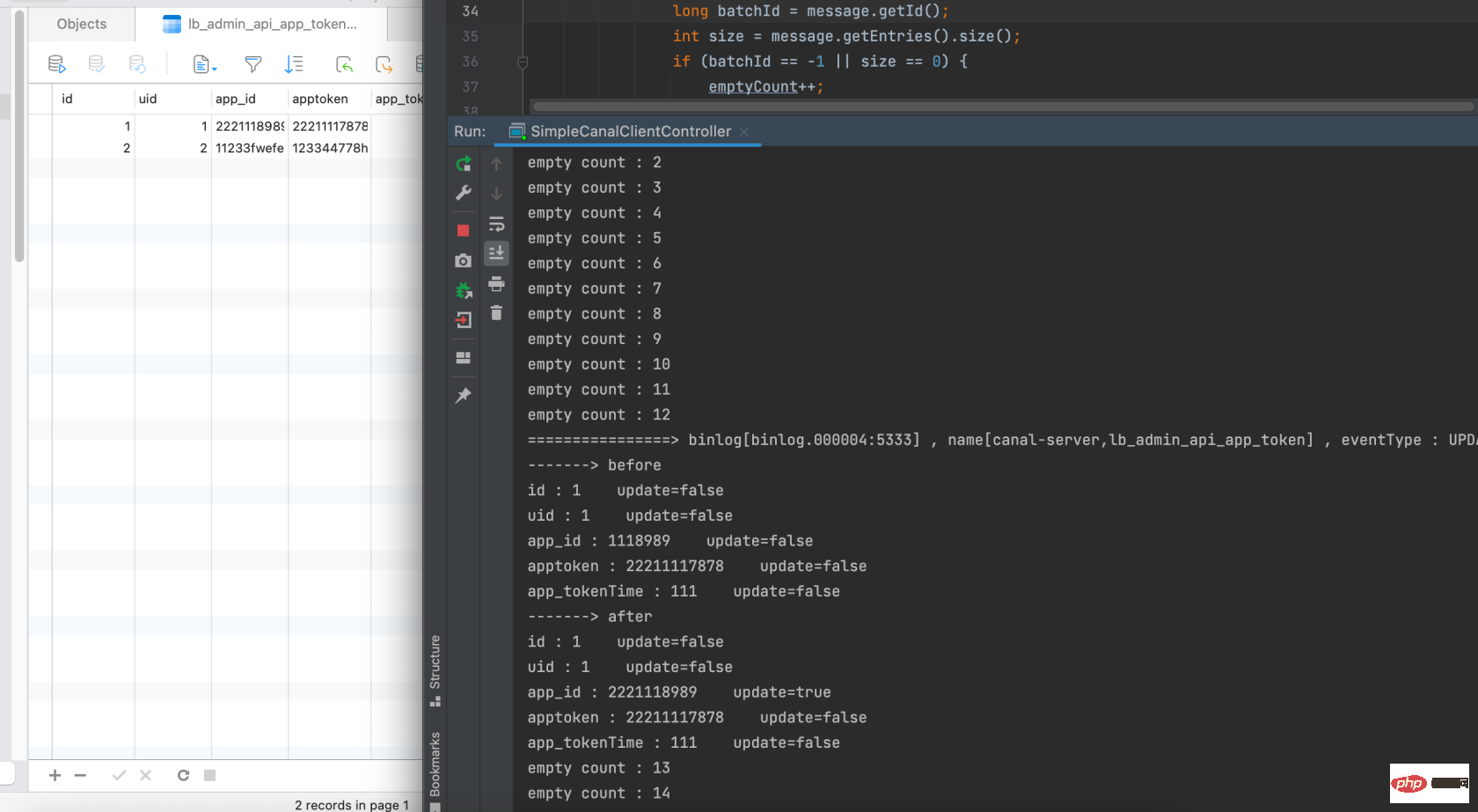Refresh the table data in Navicat
Image resolution: width=1478 pixels, height=812 pixels.
coord(183,775)
